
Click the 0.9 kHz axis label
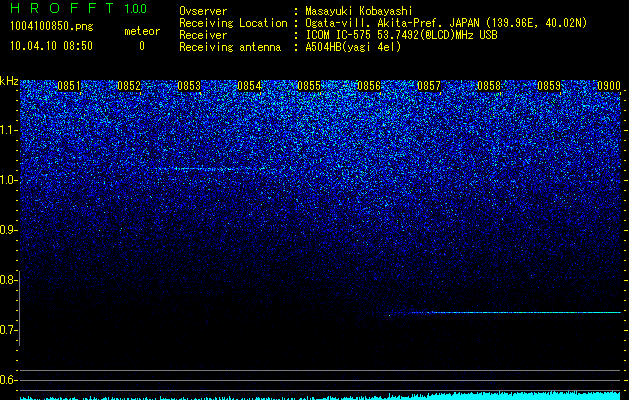coord(8,230)
